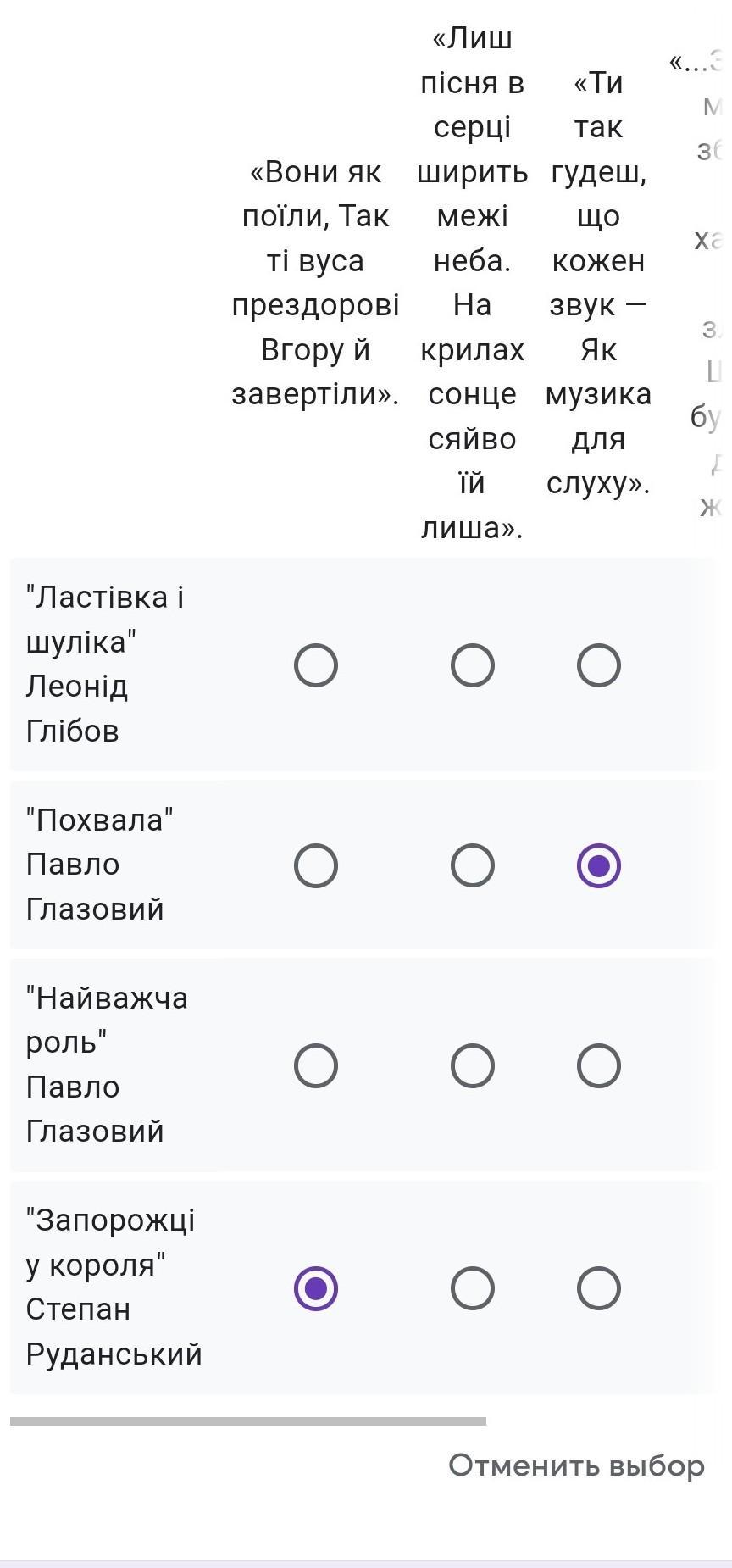This screenshot has width=732, height=1568.
Task: Select «Лиш пісня в серці» for "Похвала"
Action: click(x=473, y=865)
